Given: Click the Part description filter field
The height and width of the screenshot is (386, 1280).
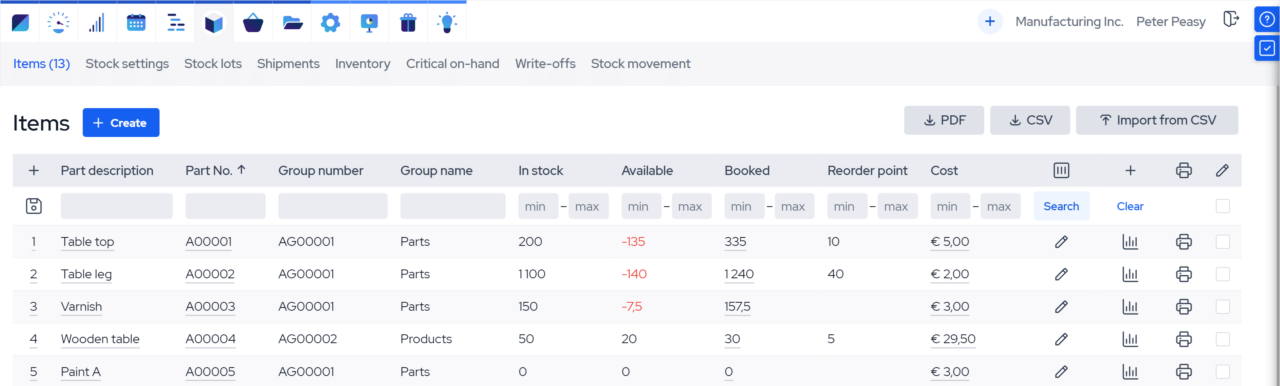Looking at the screenshot, I should 116,206.
